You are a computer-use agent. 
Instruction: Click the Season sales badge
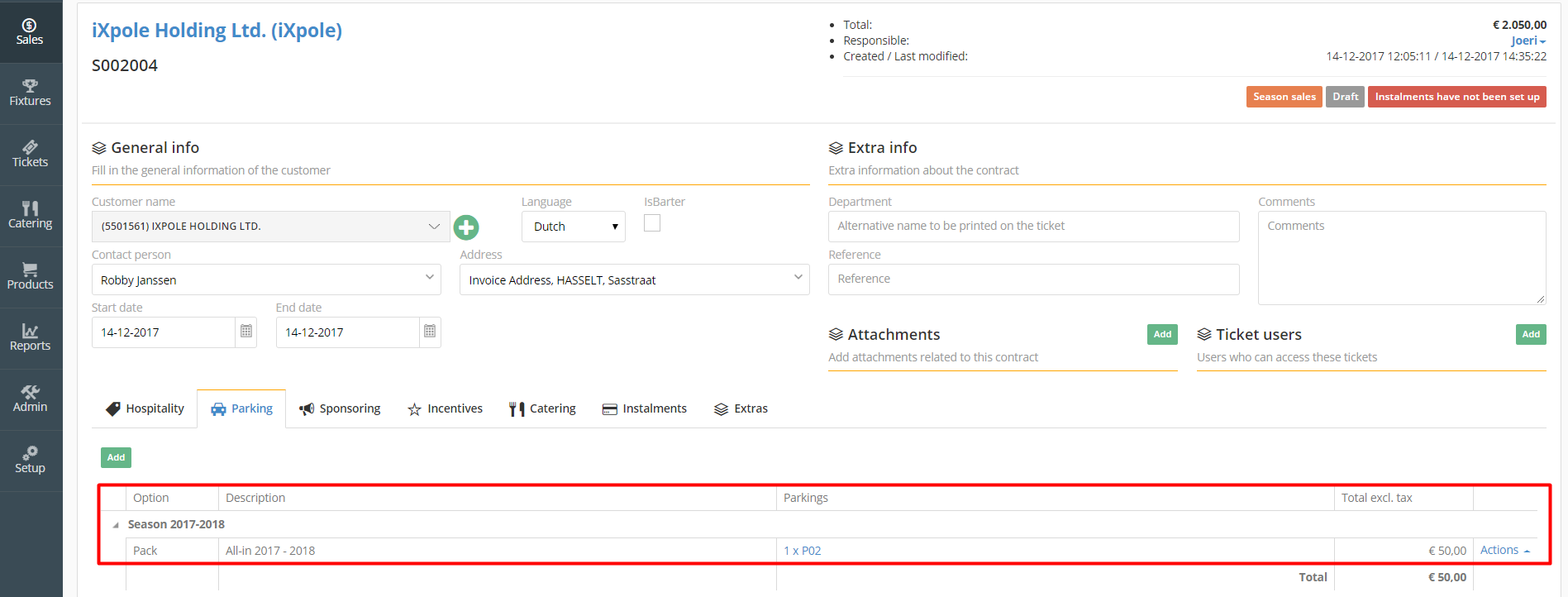pos(1284,97)
